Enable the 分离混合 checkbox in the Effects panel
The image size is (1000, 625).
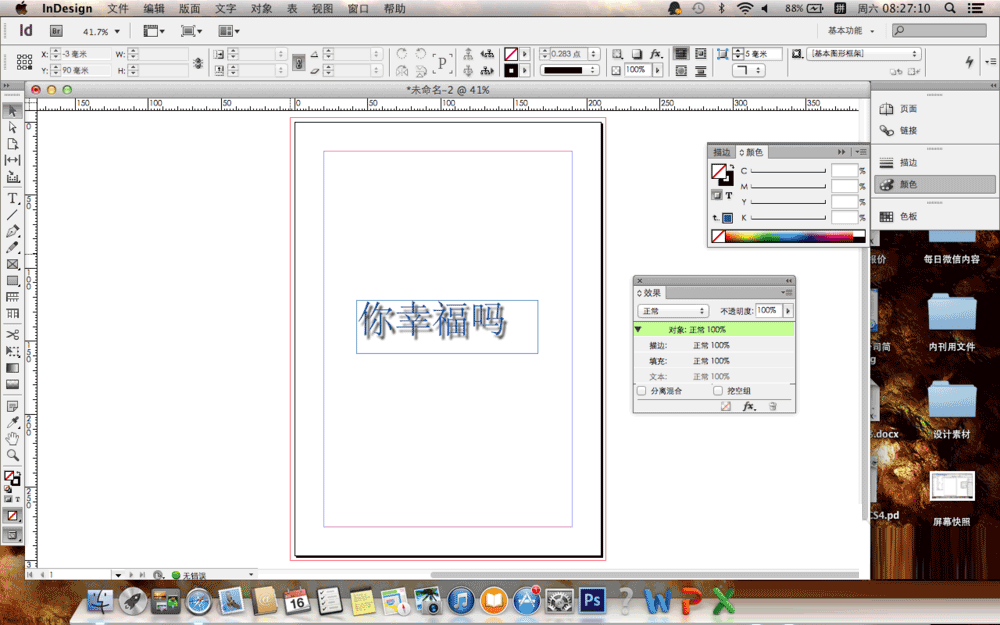point(641,390)
